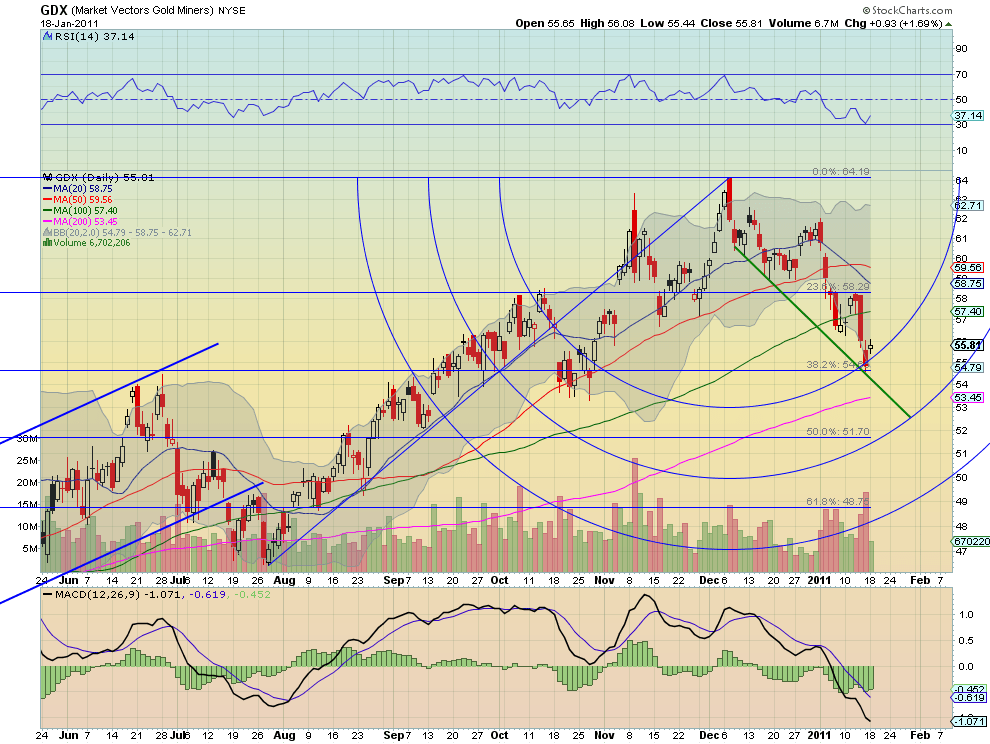Image resolution: width=990 pixels, height=744 pixels.
Task: Click the RSI(14) legend line icon
Action: tap(47, 37)
